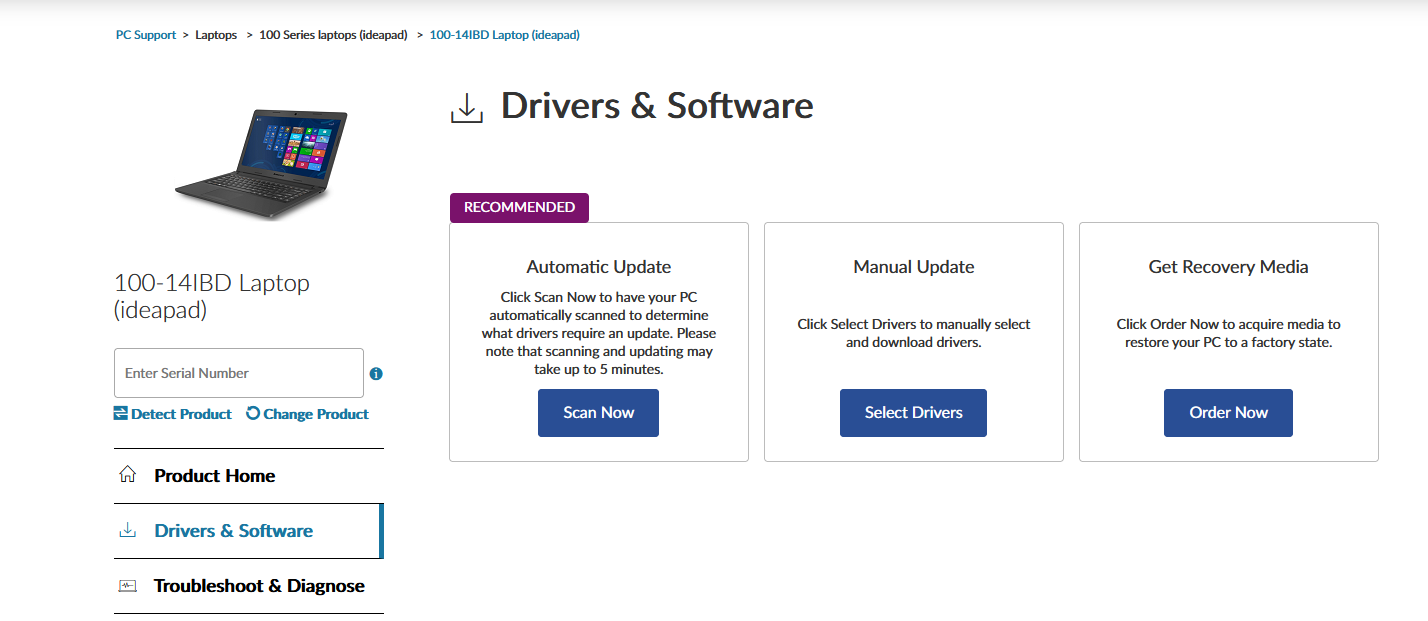Select Drivers & Software sidebar item

249,531
